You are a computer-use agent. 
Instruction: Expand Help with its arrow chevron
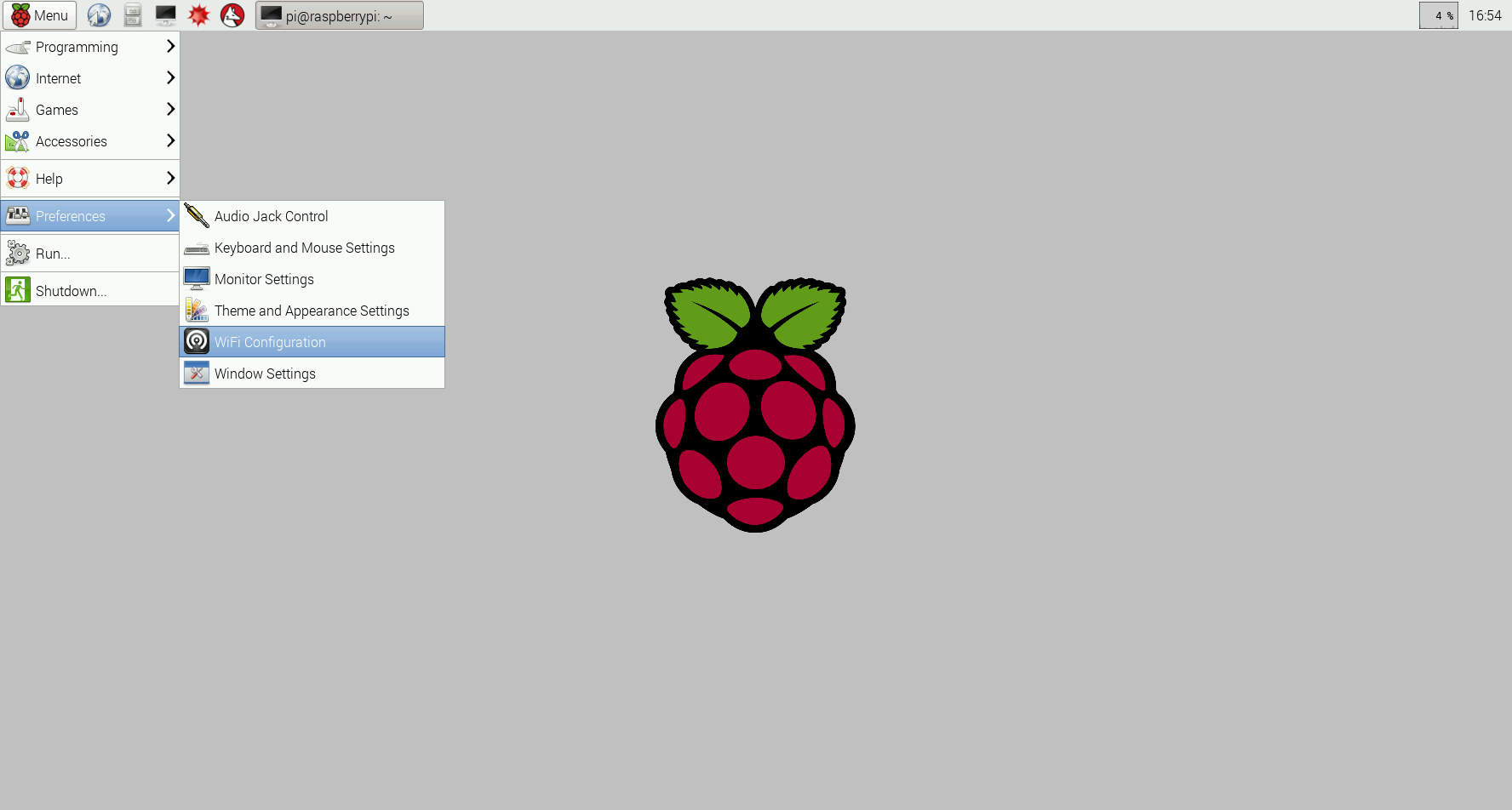click(170, 178)
